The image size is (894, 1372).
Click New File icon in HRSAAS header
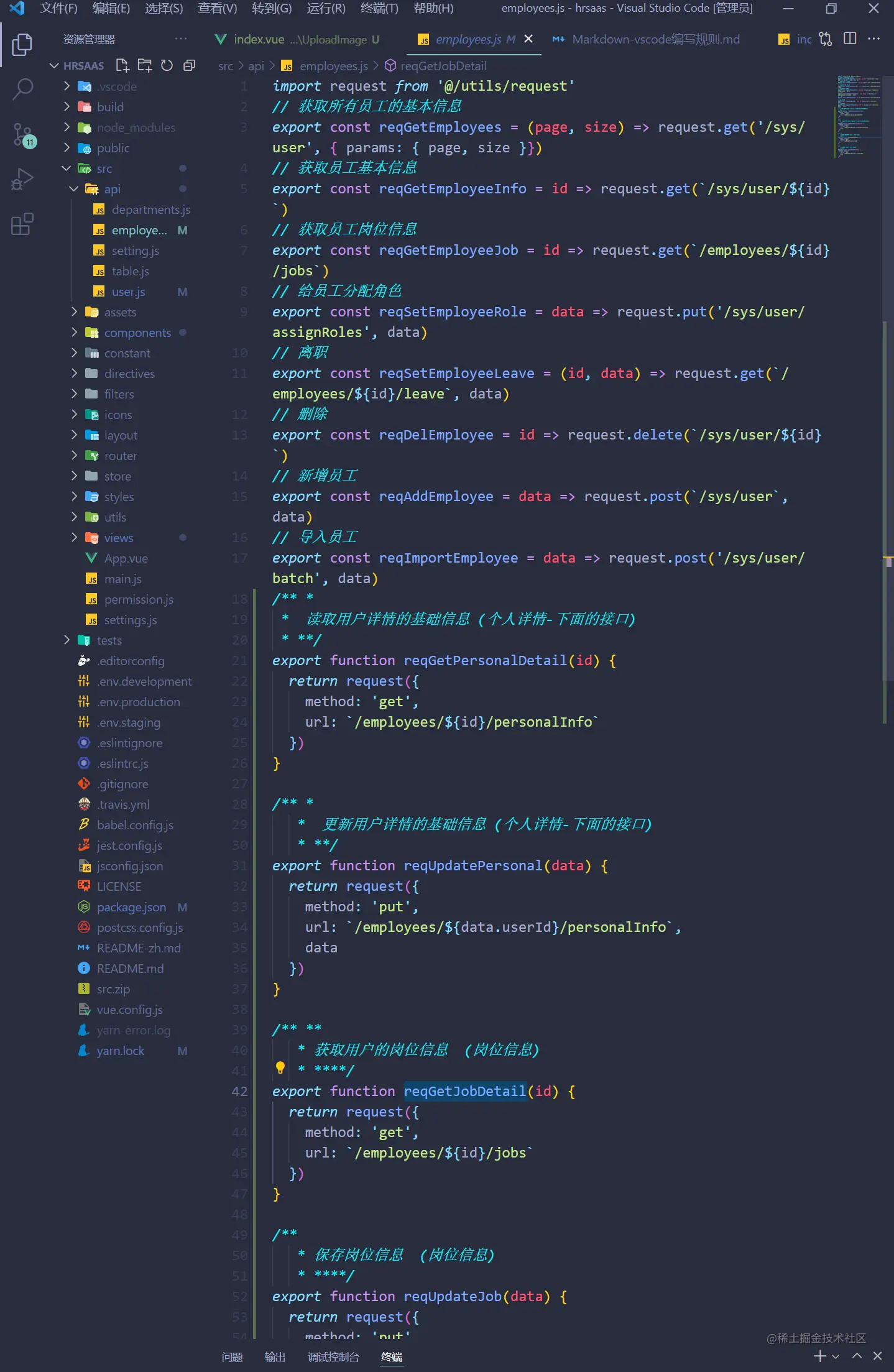coord(122,65)
